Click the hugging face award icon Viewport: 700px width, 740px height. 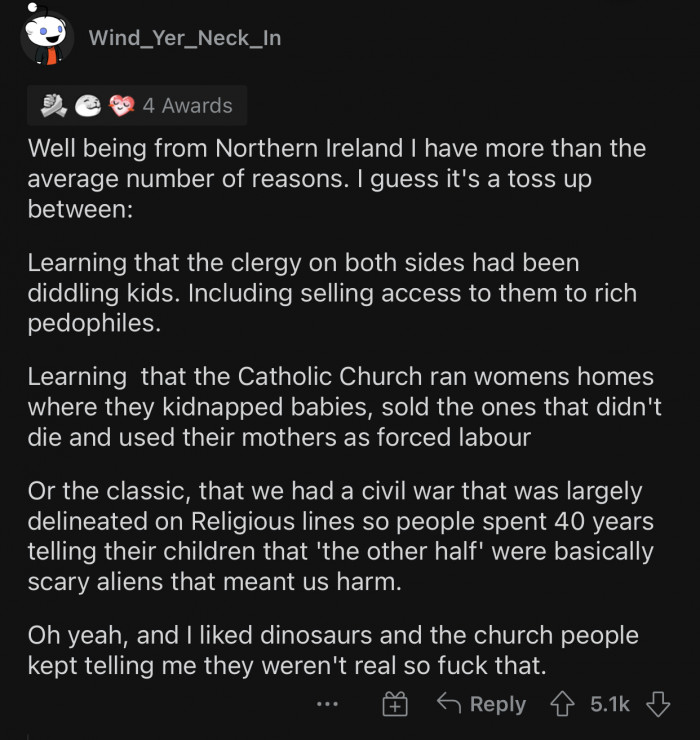(88, 105)
